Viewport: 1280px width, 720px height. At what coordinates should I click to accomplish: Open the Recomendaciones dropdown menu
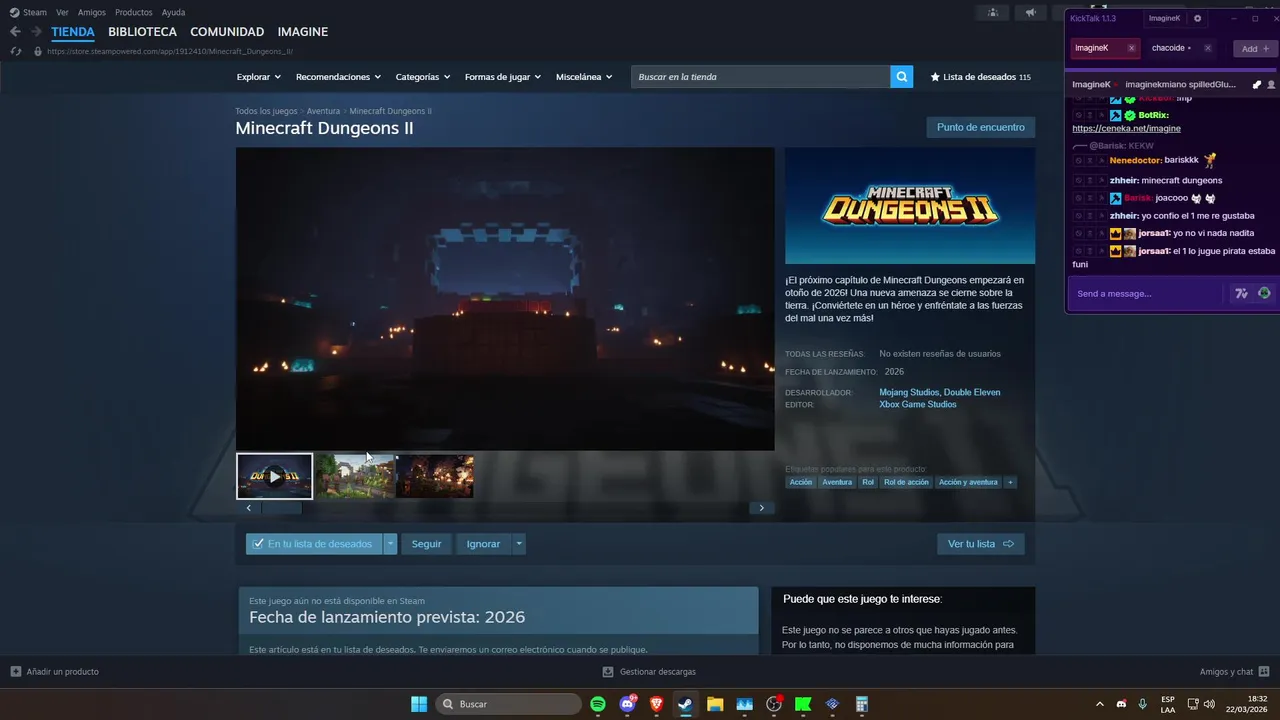(x=338, y=77)
